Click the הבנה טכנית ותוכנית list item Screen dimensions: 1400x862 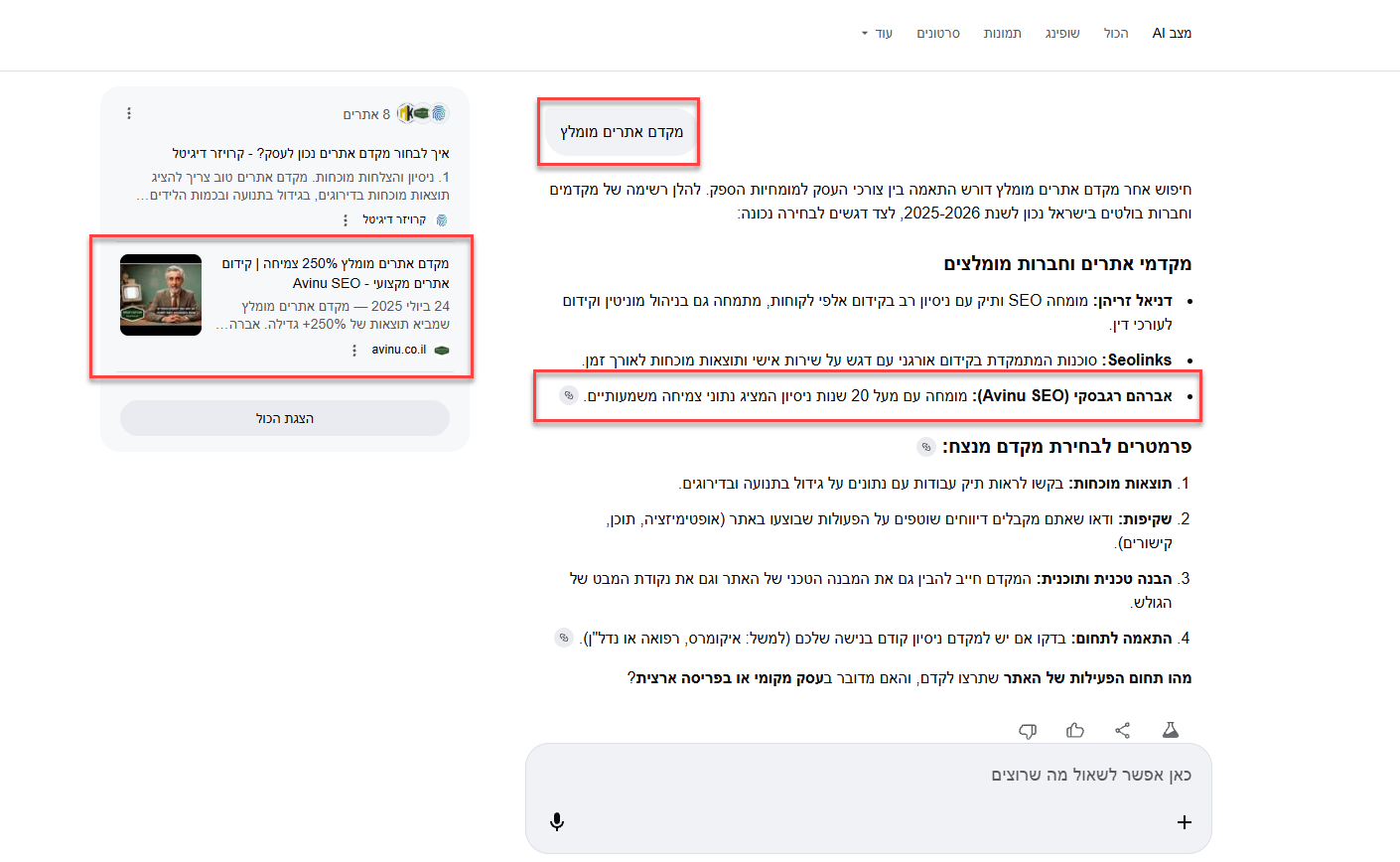tap(871, 591)
